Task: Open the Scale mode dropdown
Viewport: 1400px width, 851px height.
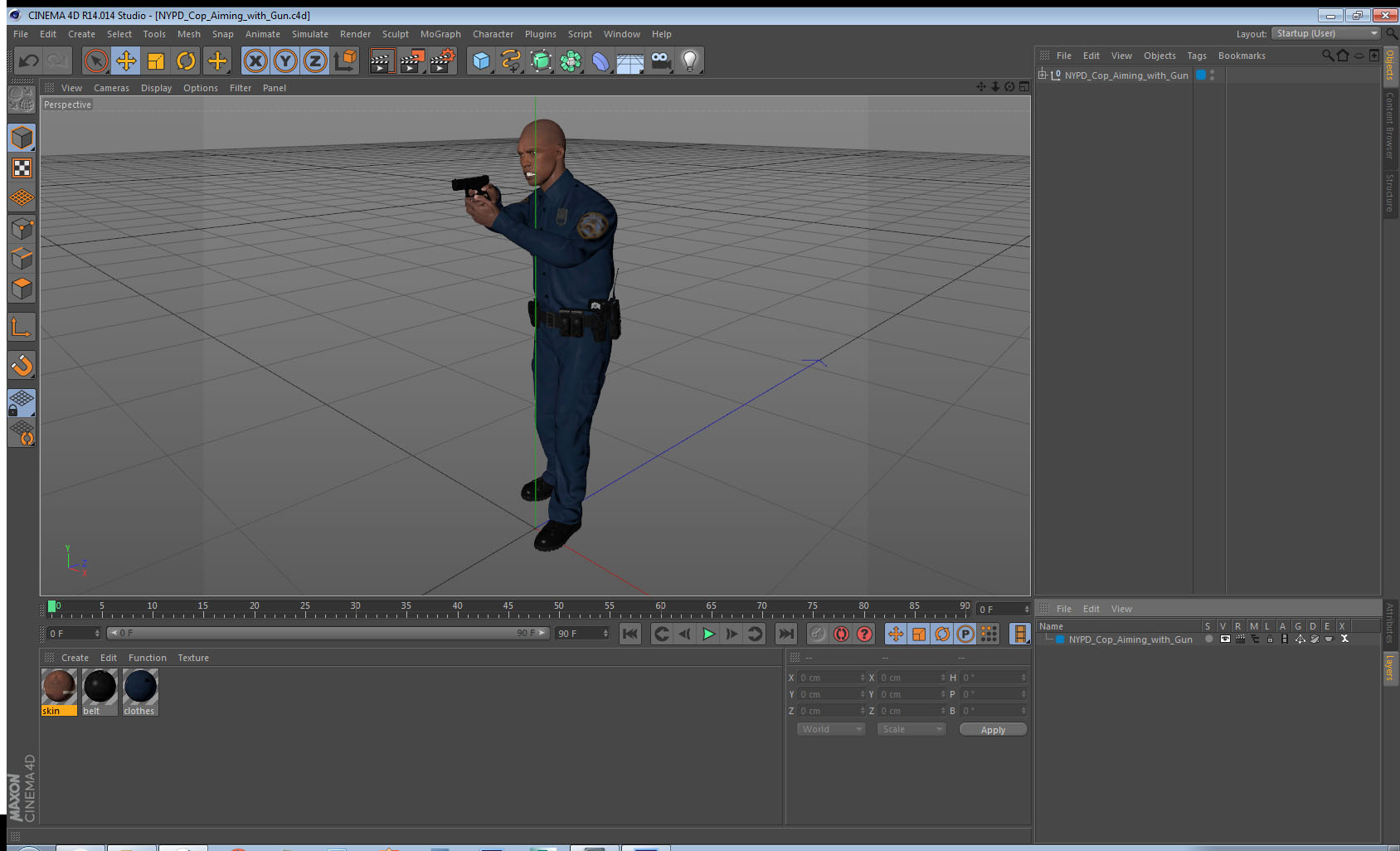Action: click(911, 729)
